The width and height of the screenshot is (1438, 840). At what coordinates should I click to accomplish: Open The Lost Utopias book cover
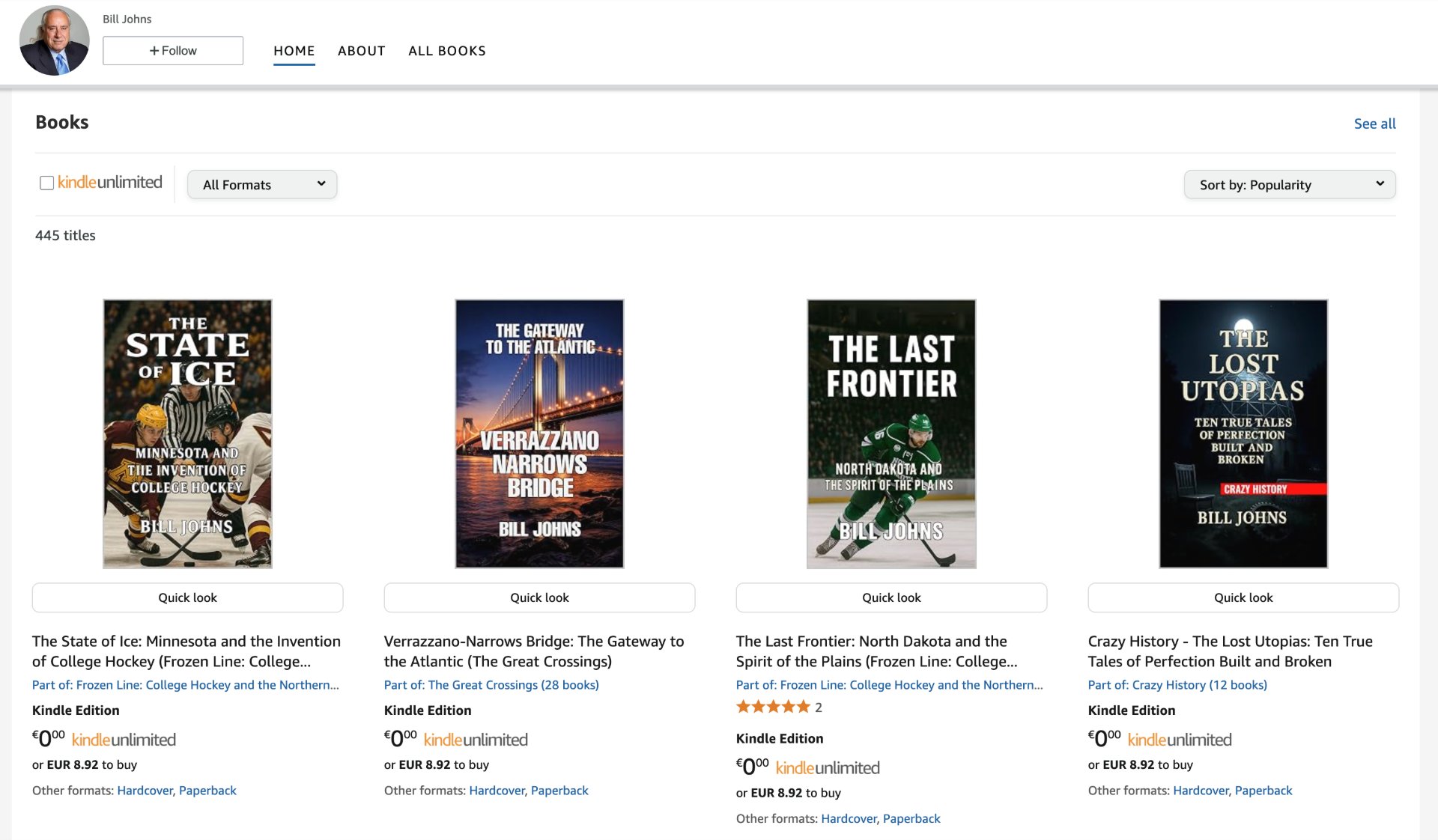(x=1243, y=433)
